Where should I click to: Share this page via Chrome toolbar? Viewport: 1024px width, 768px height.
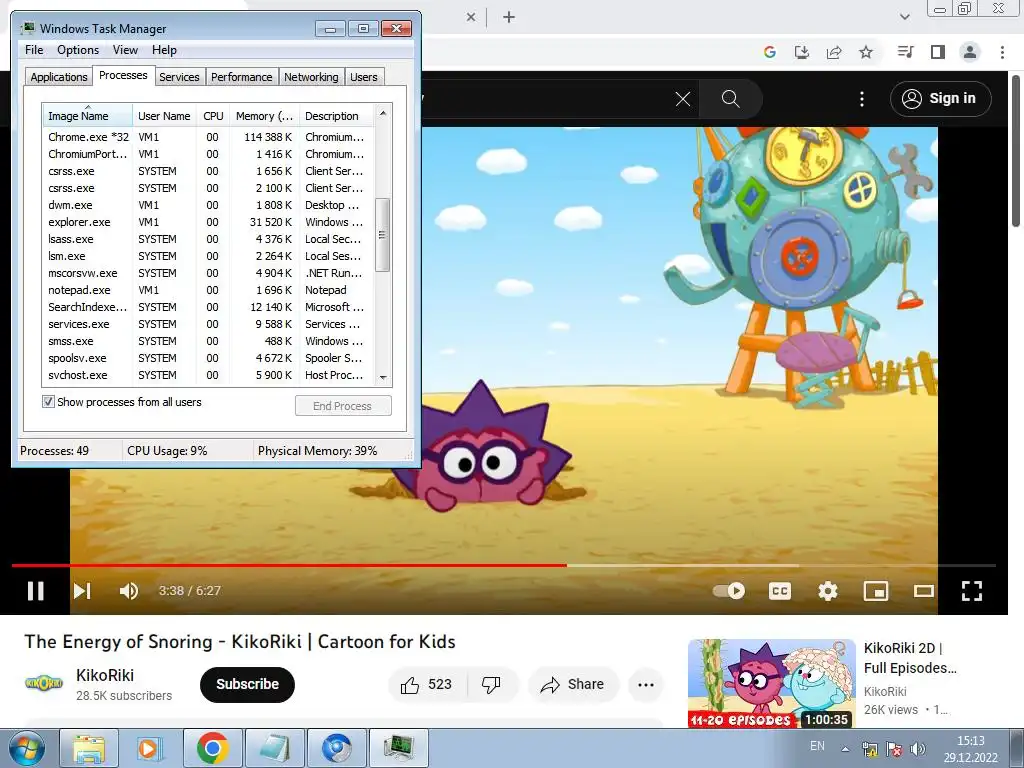click(x=834, y=52)
